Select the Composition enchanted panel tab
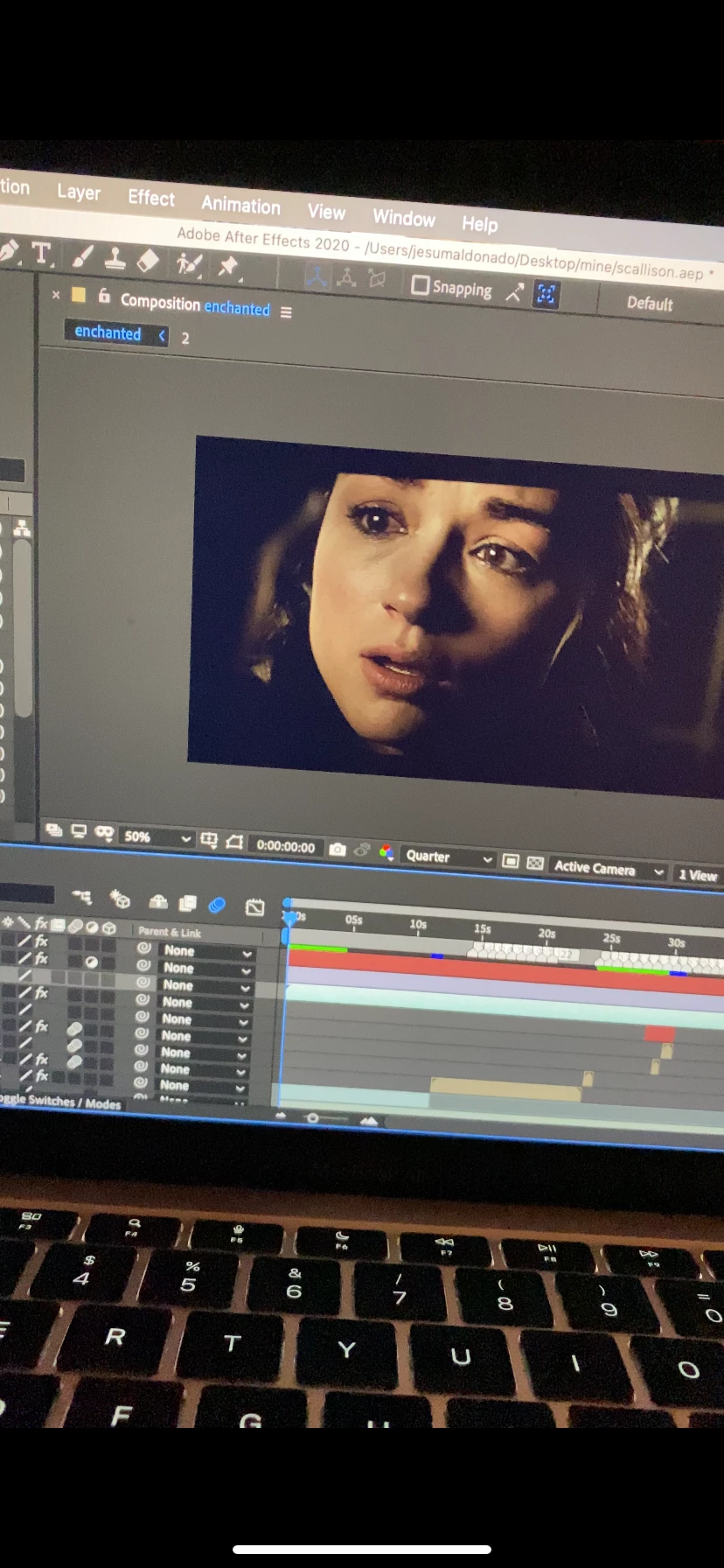724x1568 pixels. (x=195, y=304)
